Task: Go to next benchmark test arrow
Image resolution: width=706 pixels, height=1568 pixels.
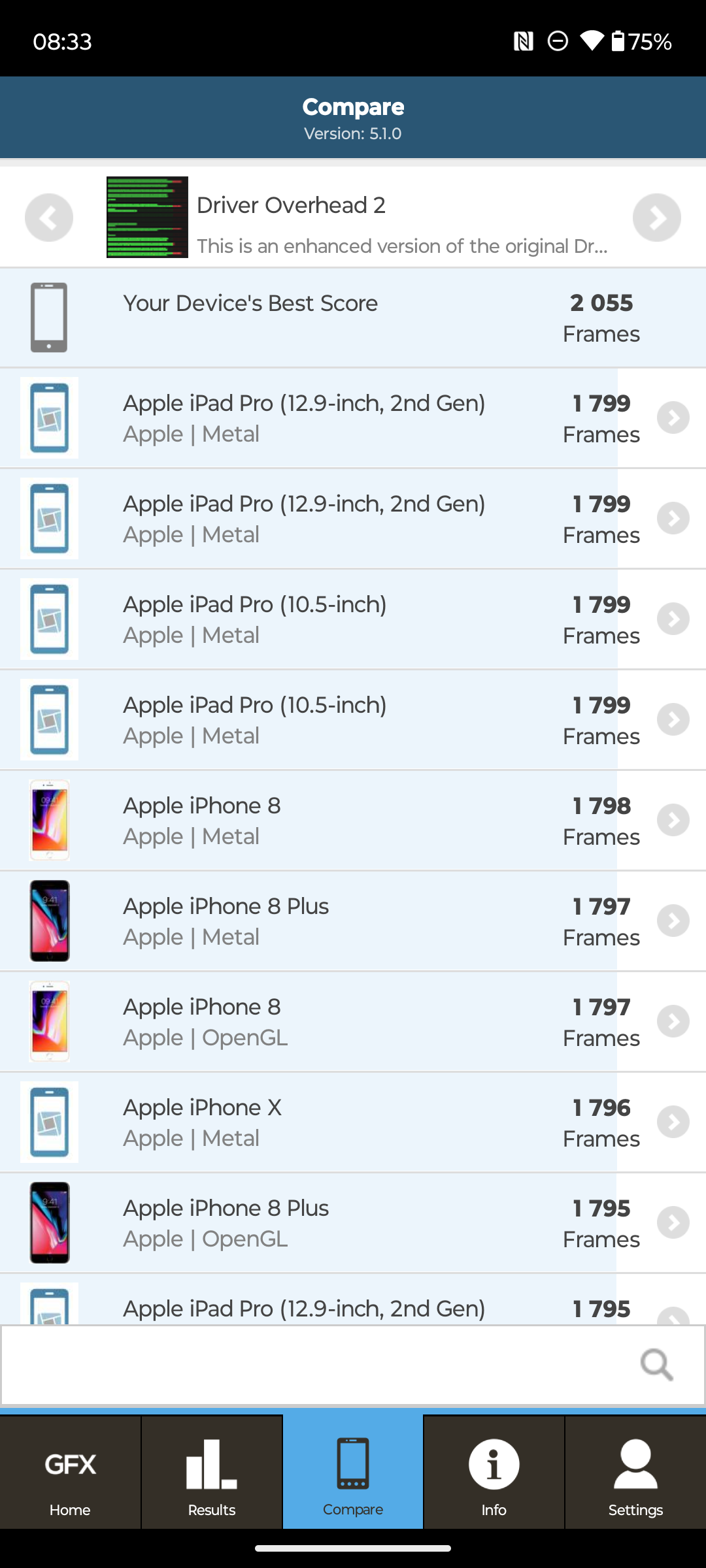Action: click(x=656, y=218)
